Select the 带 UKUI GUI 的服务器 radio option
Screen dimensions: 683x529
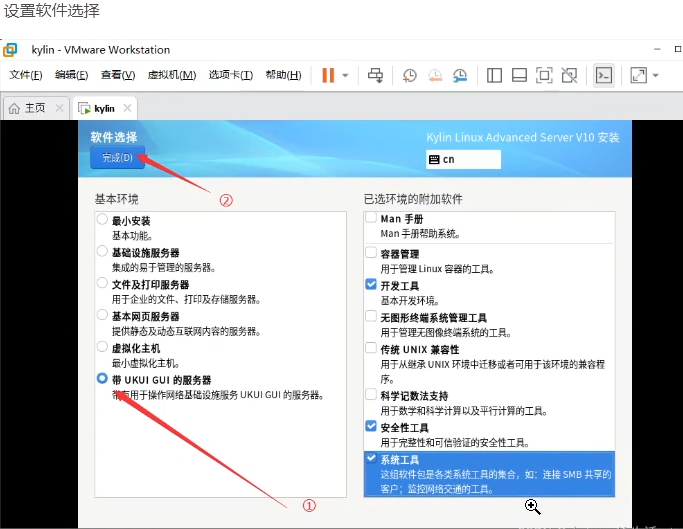tap(102, 378)
